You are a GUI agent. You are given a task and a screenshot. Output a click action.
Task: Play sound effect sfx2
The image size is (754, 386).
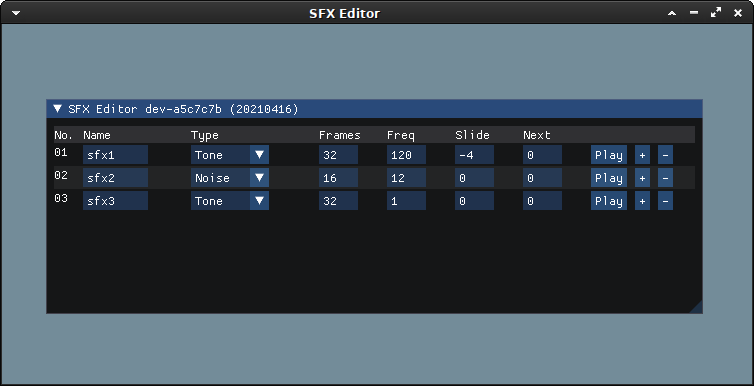609,178
